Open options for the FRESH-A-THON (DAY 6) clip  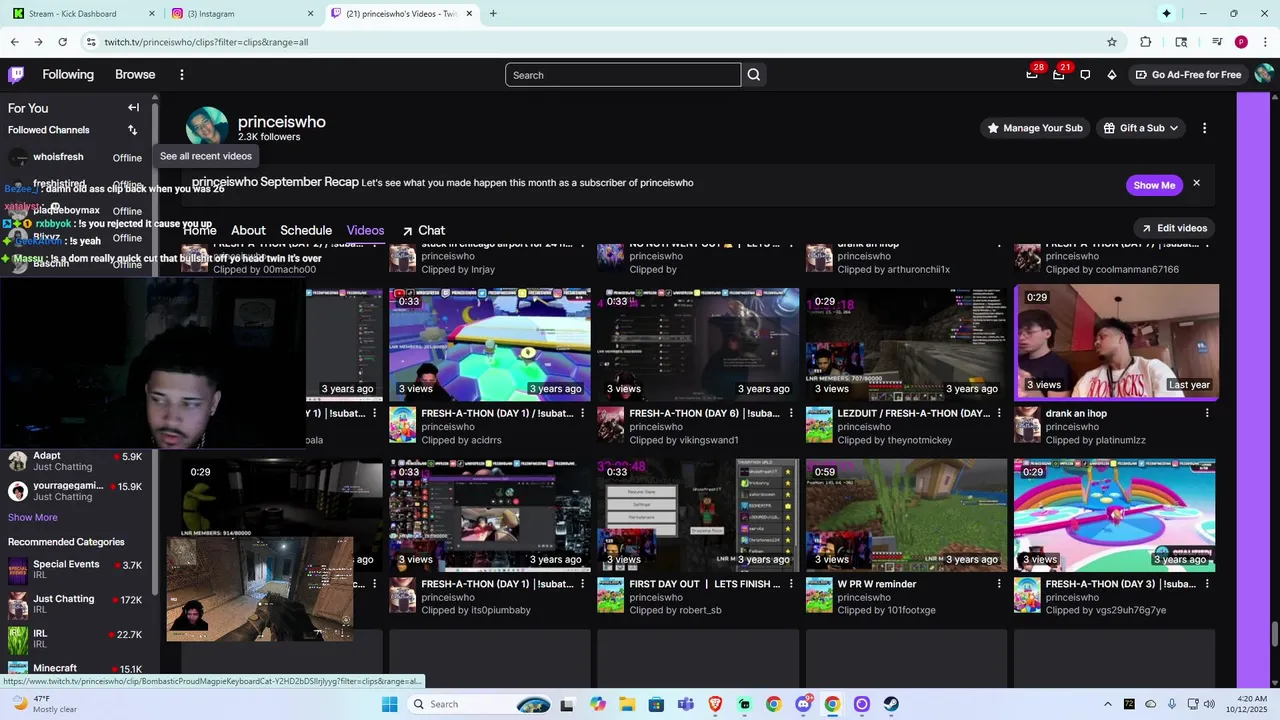coord(790,413)
